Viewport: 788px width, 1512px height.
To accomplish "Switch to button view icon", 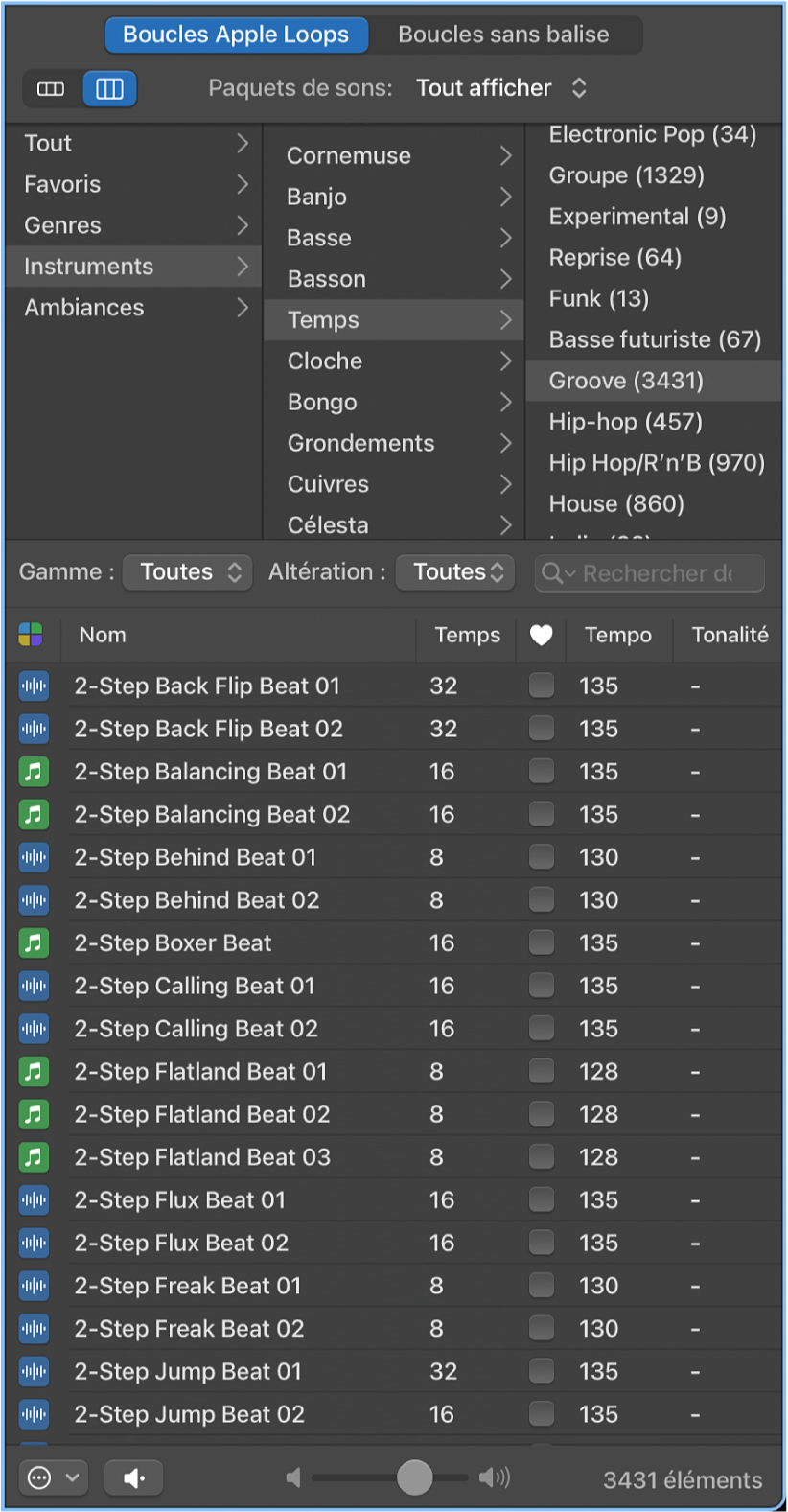I will [51, 89].
